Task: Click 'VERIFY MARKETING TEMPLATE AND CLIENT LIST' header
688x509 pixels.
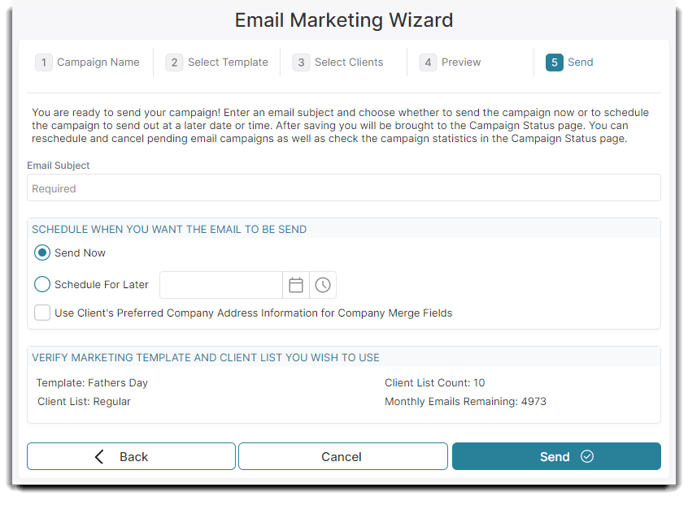Action: 205,357
